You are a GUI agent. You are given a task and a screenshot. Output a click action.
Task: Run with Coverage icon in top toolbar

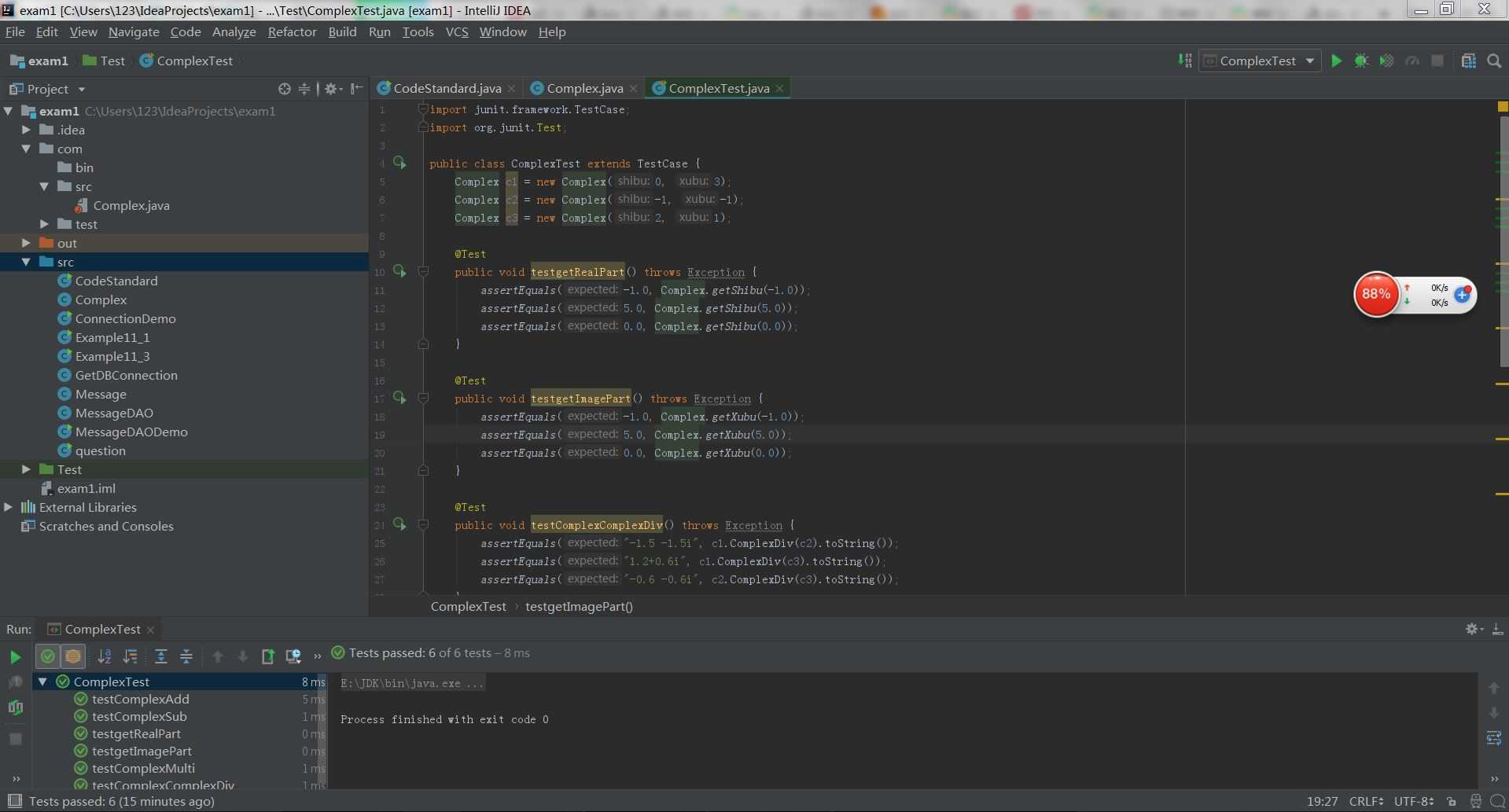1387,61
